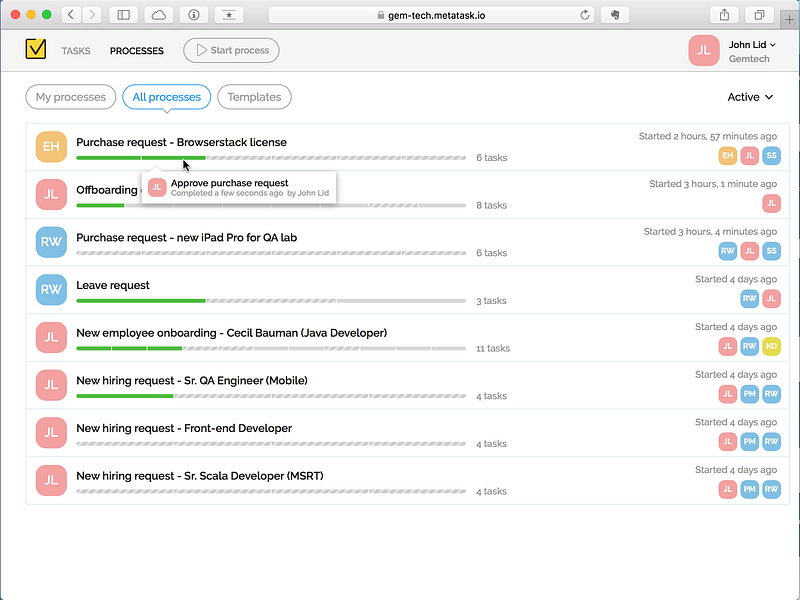Click RW avatar on Leave request row

[51, 289]
